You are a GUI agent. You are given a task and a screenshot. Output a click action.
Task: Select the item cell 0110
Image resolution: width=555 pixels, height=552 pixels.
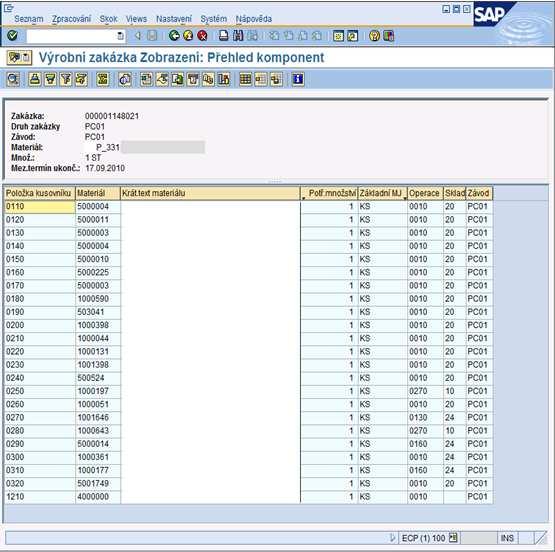pos(40,207)
